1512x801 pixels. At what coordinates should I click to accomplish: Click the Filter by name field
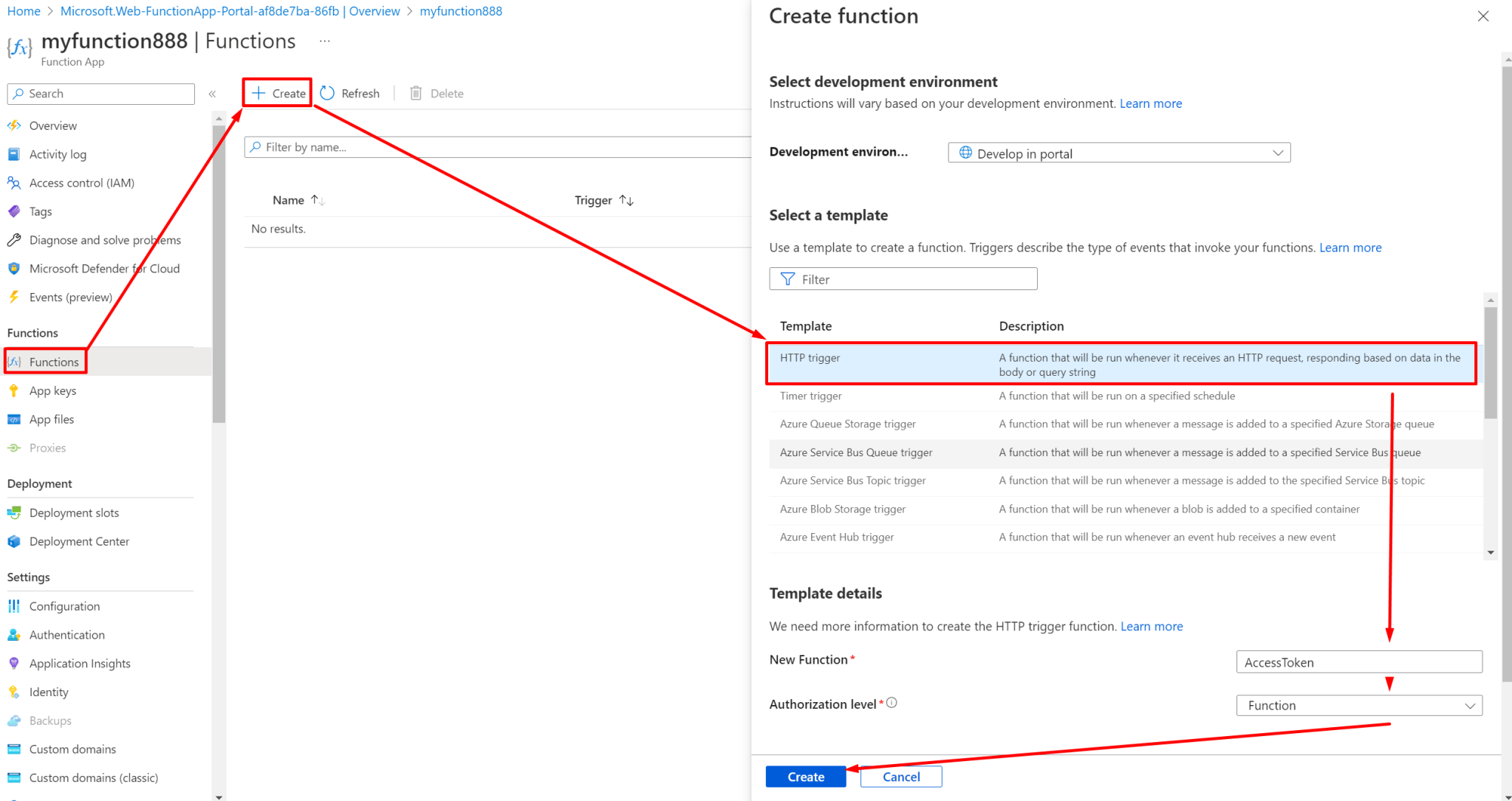(498, 147)
